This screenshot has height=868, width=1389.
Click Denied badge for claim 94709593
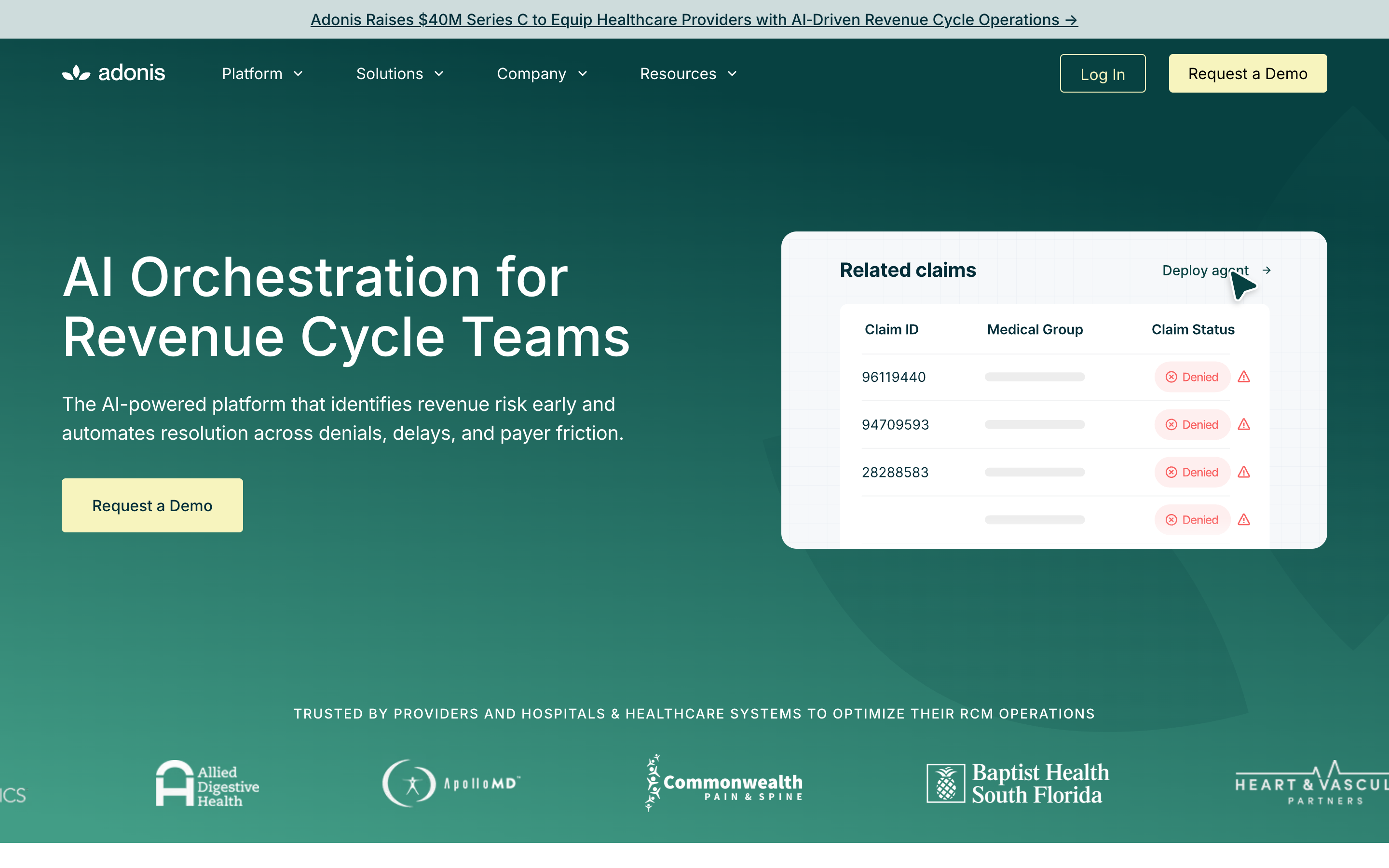coord(1192,425)
